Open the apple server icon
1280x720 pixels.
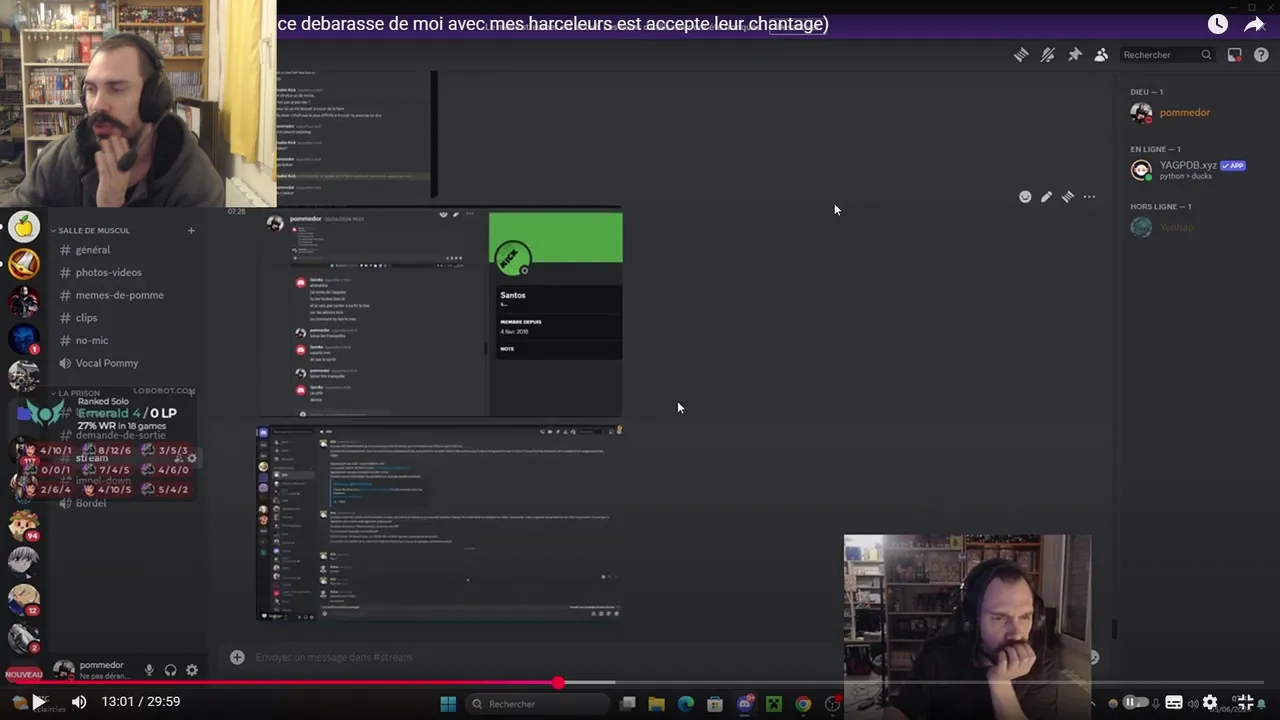(24, 227)
